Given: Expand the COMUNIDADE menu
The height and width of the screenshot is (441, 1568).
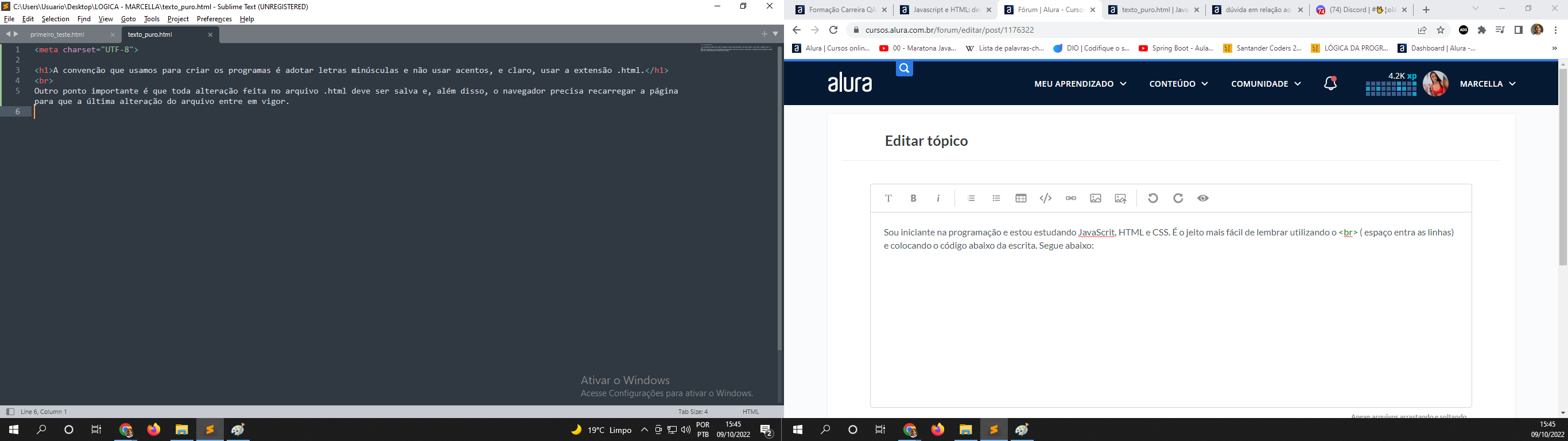Looking at the screenshot, I should tap(1266, 83).
